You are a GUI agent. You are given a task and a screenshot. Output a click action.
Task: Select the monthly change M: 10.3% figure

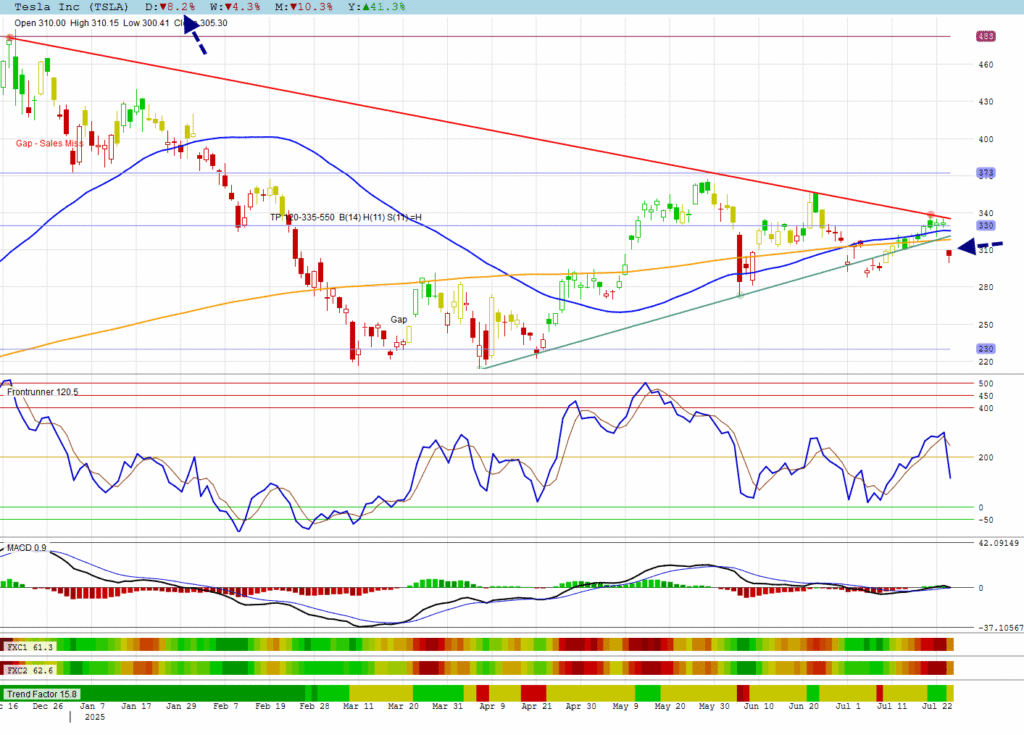click(304, 7)
